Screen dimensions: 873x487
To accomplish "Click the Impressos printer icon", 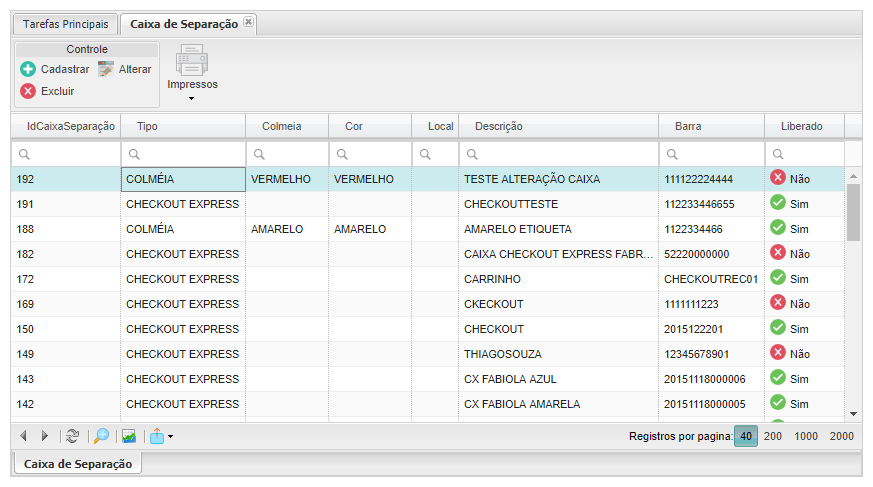I will coord(192,60).
